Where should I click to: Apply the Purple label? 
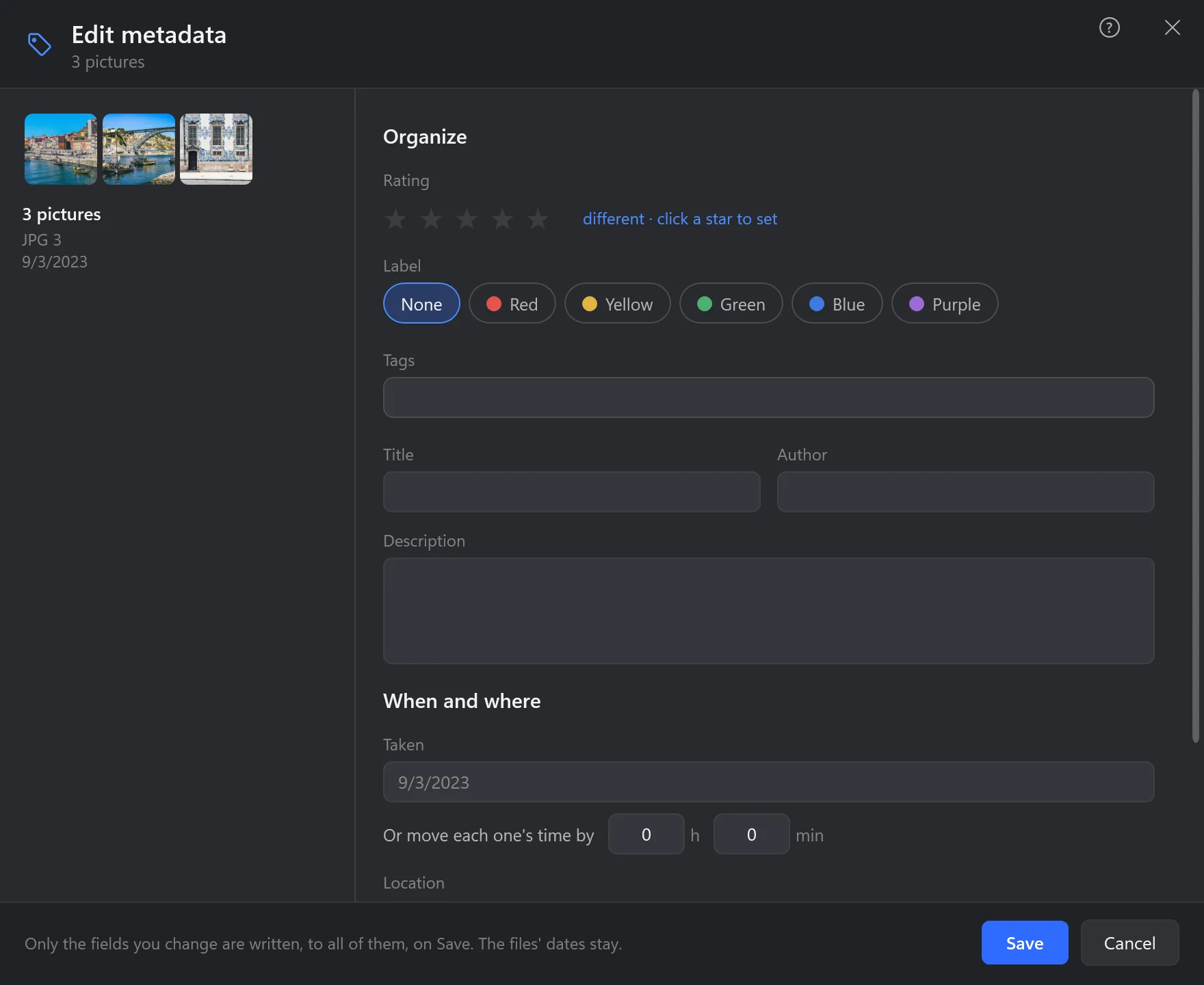(x=945, y=304)
